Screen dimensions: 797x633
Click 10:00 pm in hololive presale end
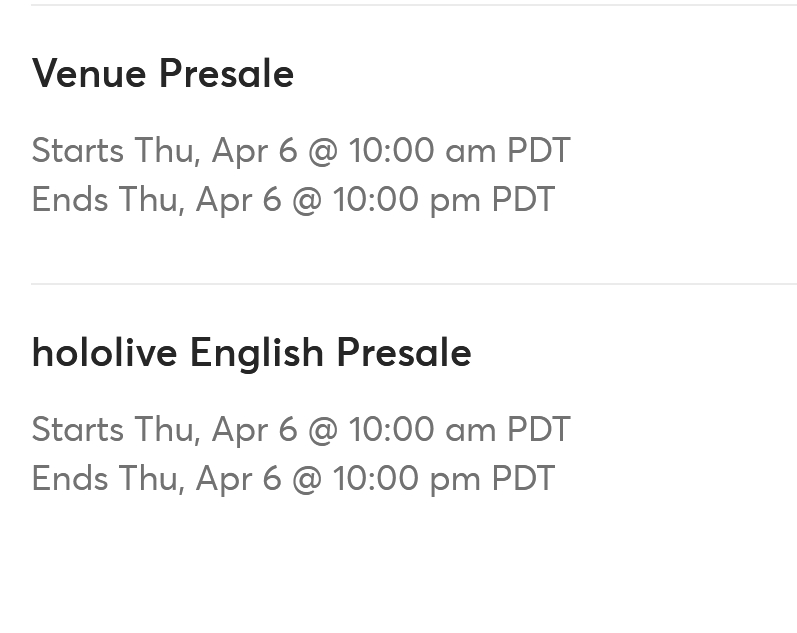tap(406, 478)
